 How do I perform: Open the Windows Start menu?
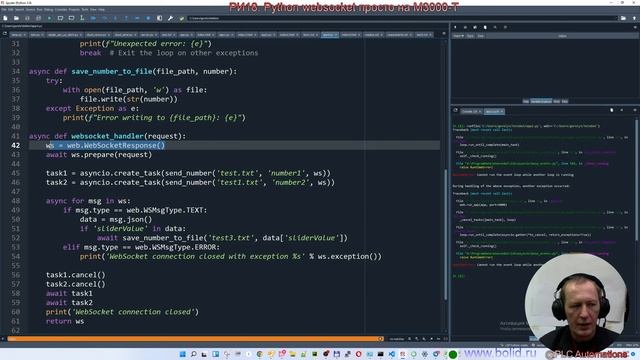(182, 354)
